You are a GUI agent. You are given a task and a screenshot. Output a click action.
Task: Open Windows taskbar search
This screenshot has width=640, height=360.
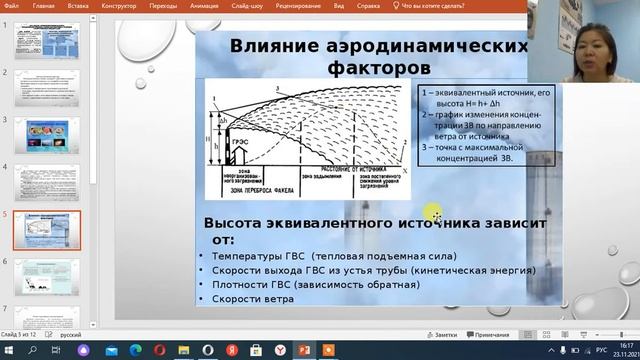pos(32,350)
